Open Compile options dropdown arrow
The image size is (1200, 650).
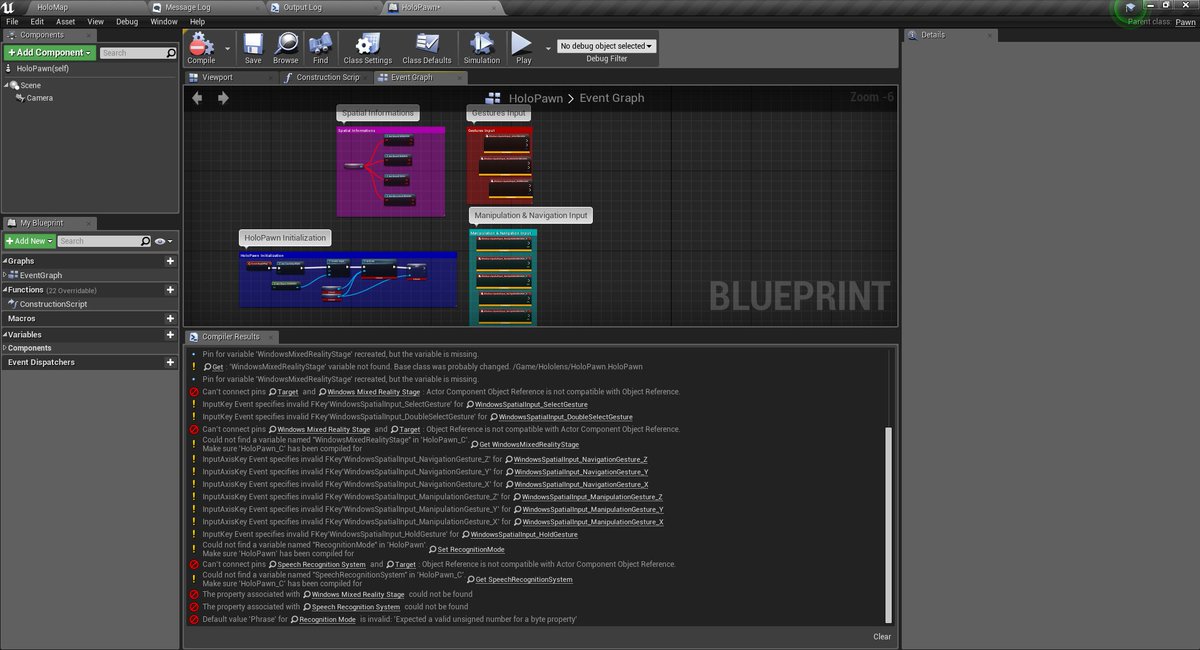click(x=227, y=47)
